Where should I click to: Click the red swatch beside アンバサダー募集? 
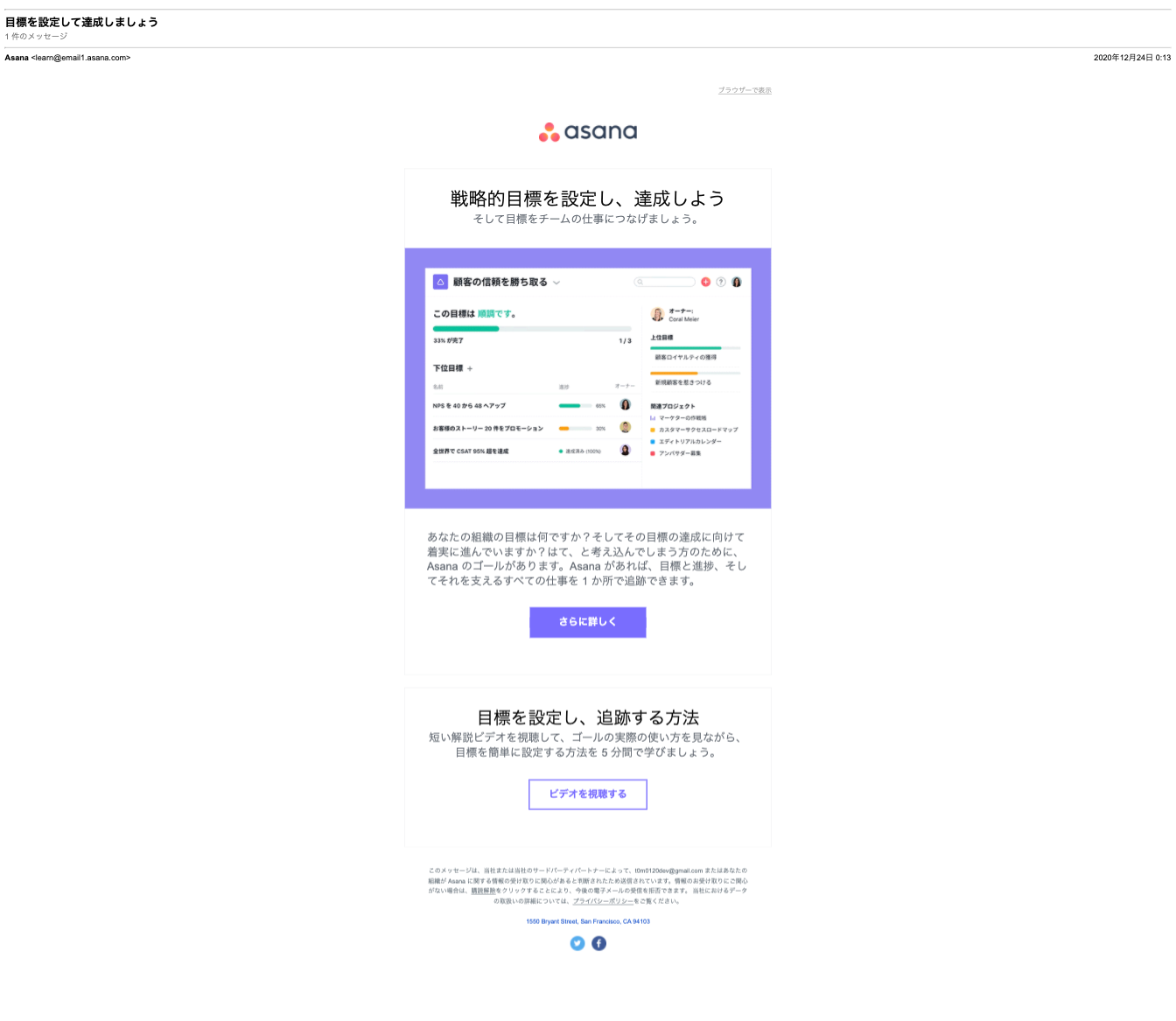(653, 453)
